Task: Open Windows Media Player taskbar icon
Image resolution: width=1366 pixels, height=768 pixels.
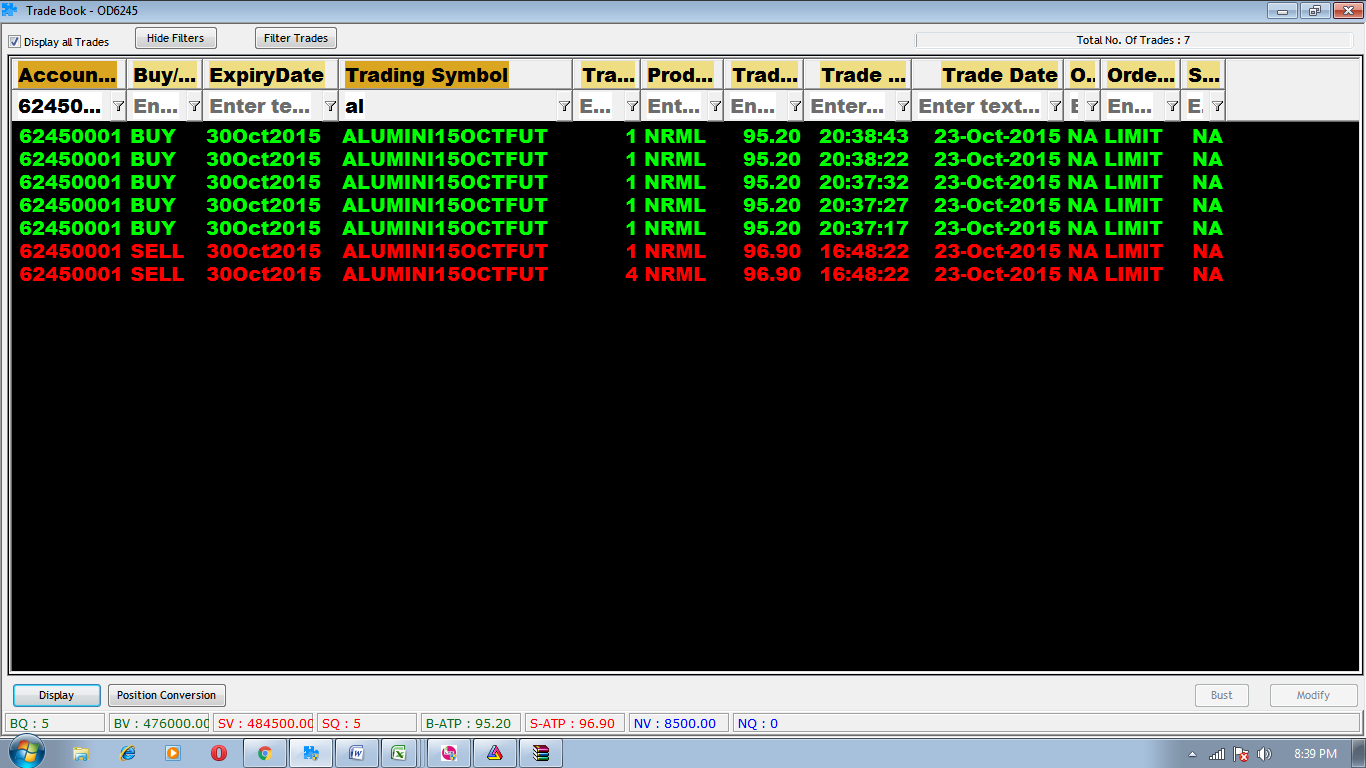Action: coord(173,753)
